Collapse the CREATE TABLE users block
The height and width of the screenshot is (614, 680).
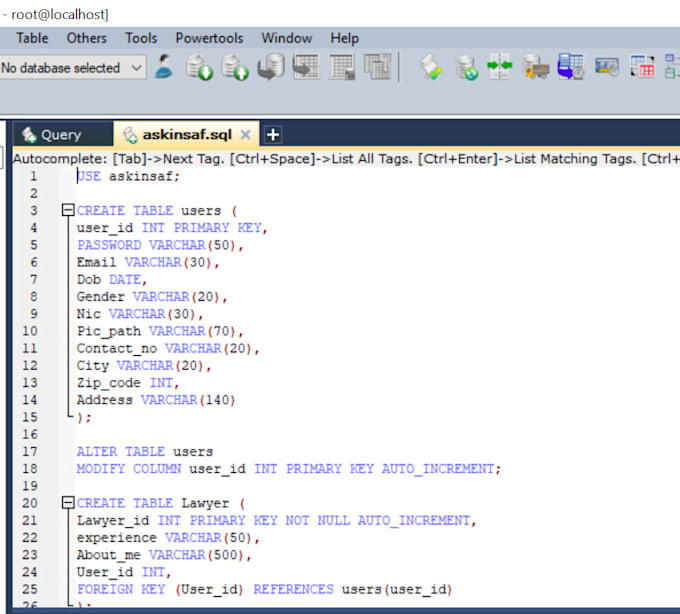click(x=67, y=211)
